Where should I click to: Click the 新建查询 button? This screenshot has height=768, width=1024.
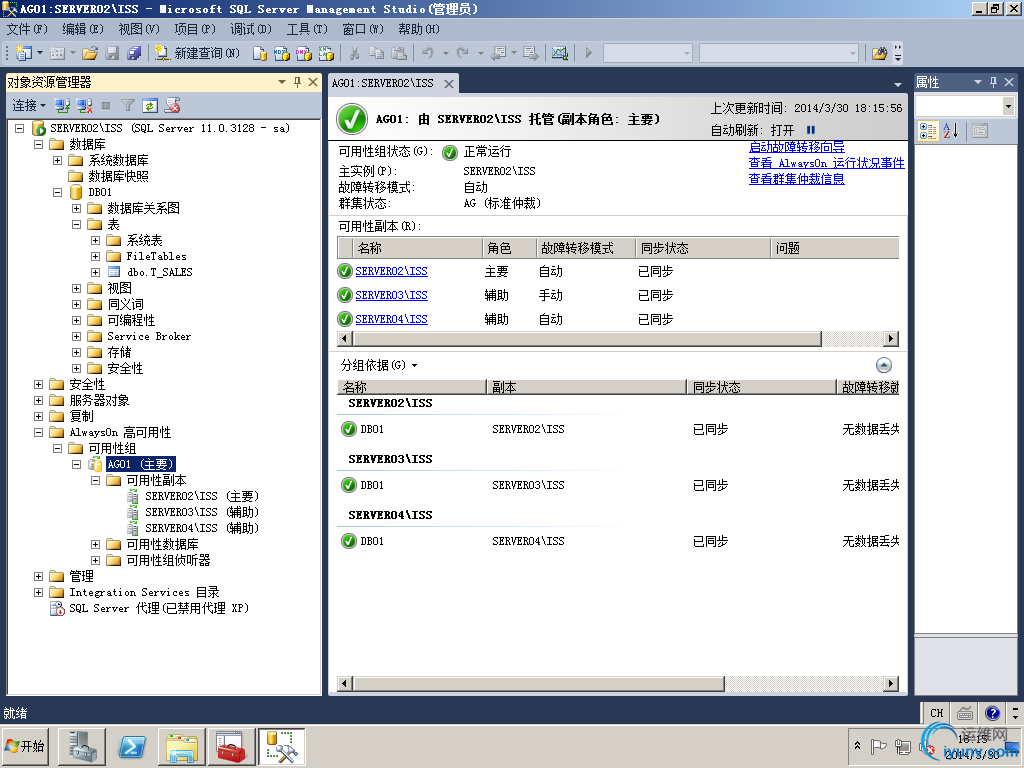(x=197, y=53)
